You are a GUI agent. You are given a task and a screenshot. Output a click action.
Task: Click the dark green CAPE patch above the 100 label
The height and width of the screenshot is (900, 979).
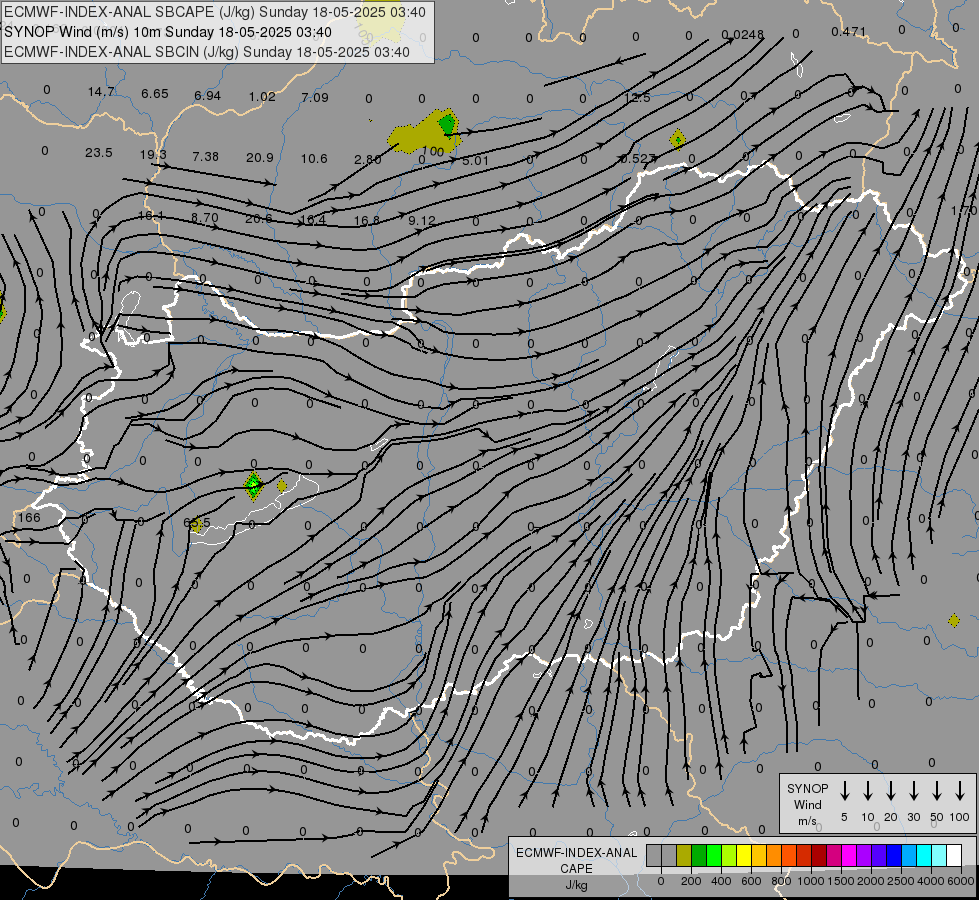(447, 124)
